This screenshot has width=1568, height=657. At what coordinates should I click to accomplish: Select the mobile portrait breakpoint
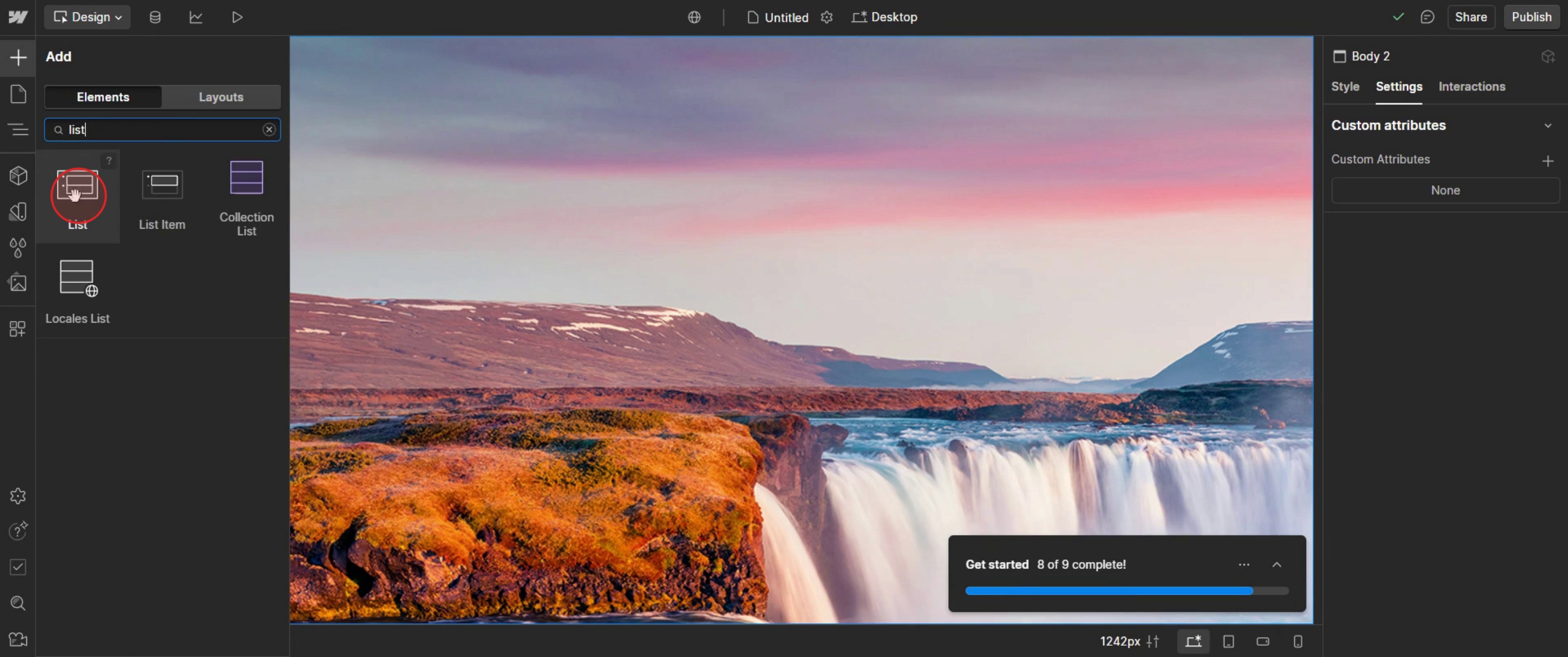(x=1298, y=641)
